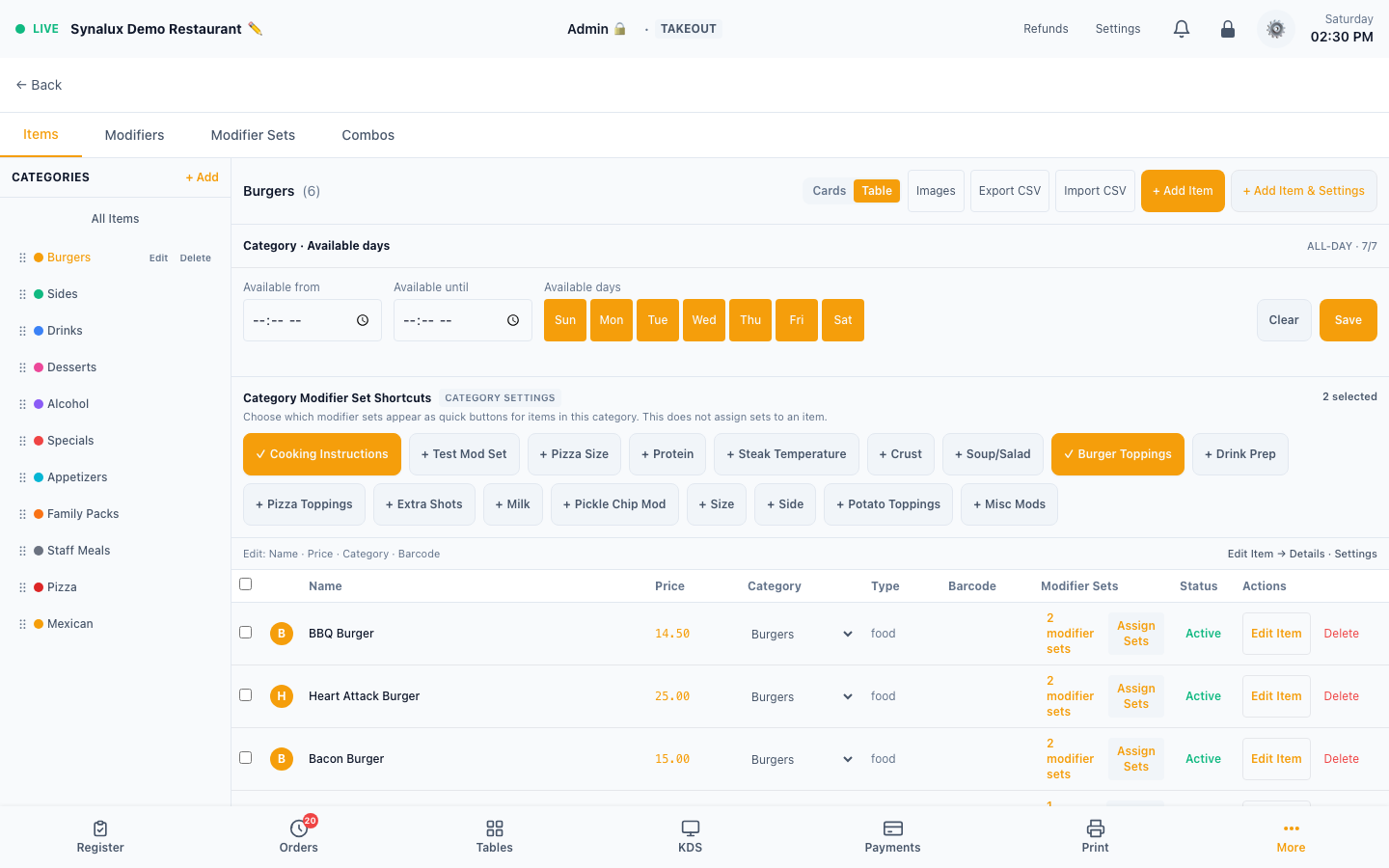The width and height of the screenshot is (1389, 868).
Task: Open the Combos tab
Action: point(368,135)
